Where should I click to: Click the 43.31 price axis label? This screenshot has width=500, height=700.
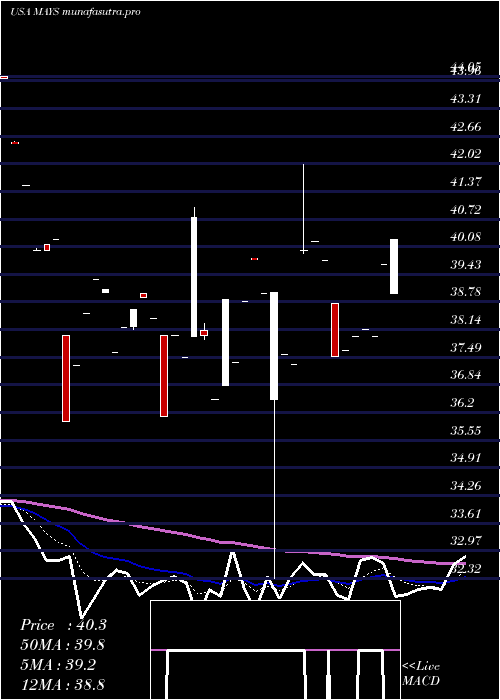pos(466,99)
